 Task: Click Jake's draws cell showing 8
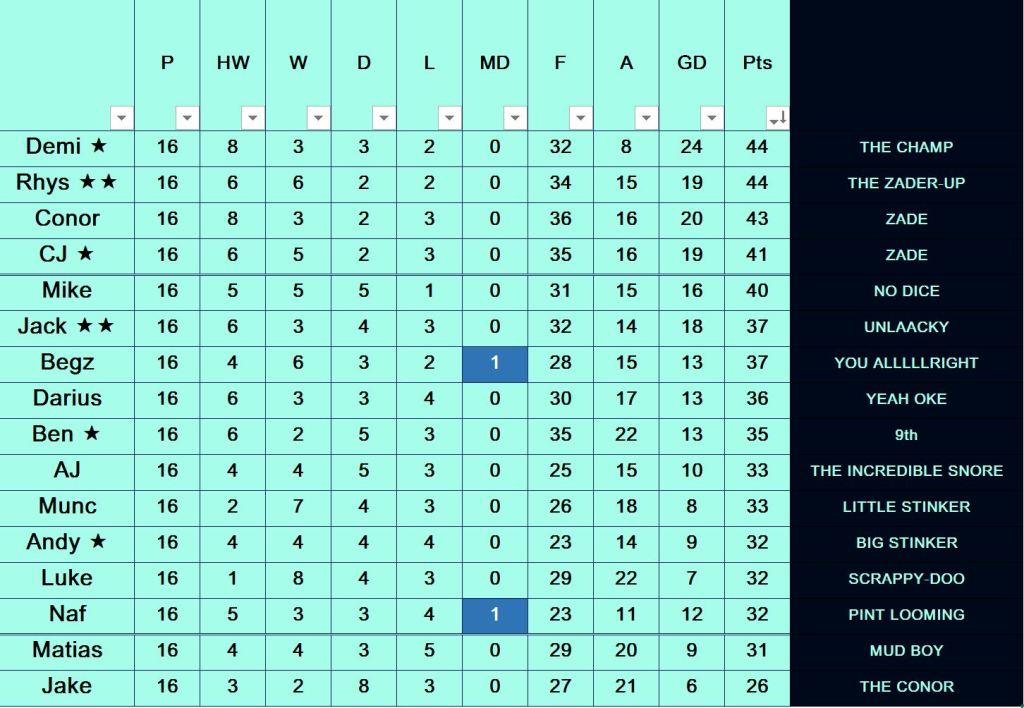pos(364,686)
